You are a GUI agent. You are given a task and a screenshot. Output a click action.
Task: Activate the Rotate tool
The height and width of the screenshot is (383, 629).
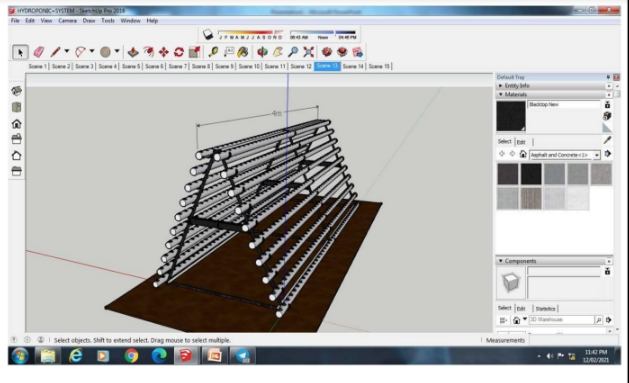tap(179, 52)
